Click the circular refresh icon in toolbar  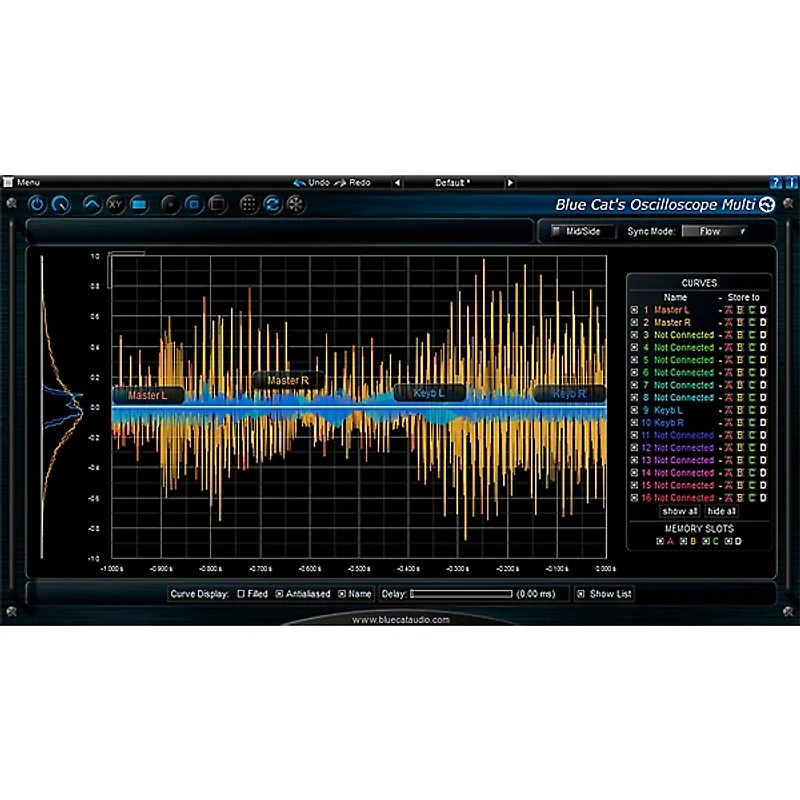pyautogui.click(x=272, y=204)
